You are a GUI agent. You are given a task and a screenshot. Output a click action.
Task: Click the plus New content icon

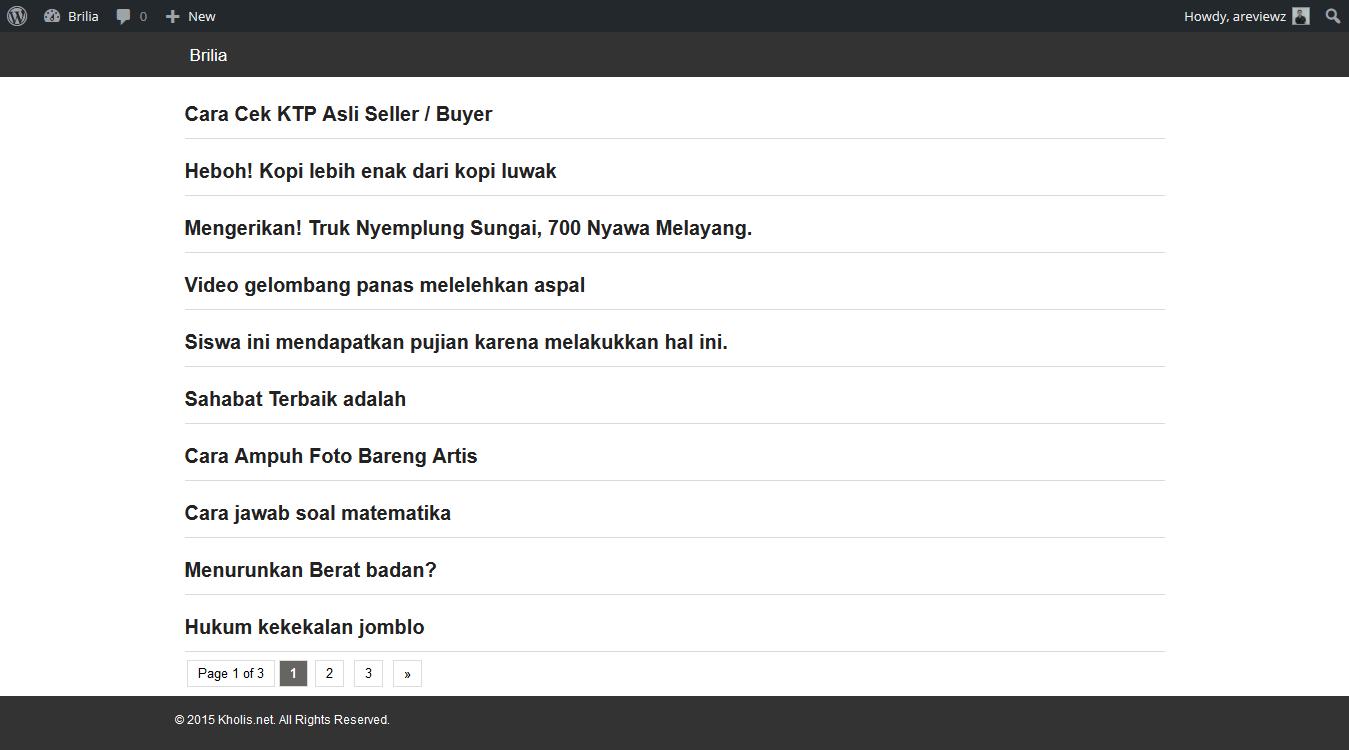pyautogui.click(x=173, y=16)
